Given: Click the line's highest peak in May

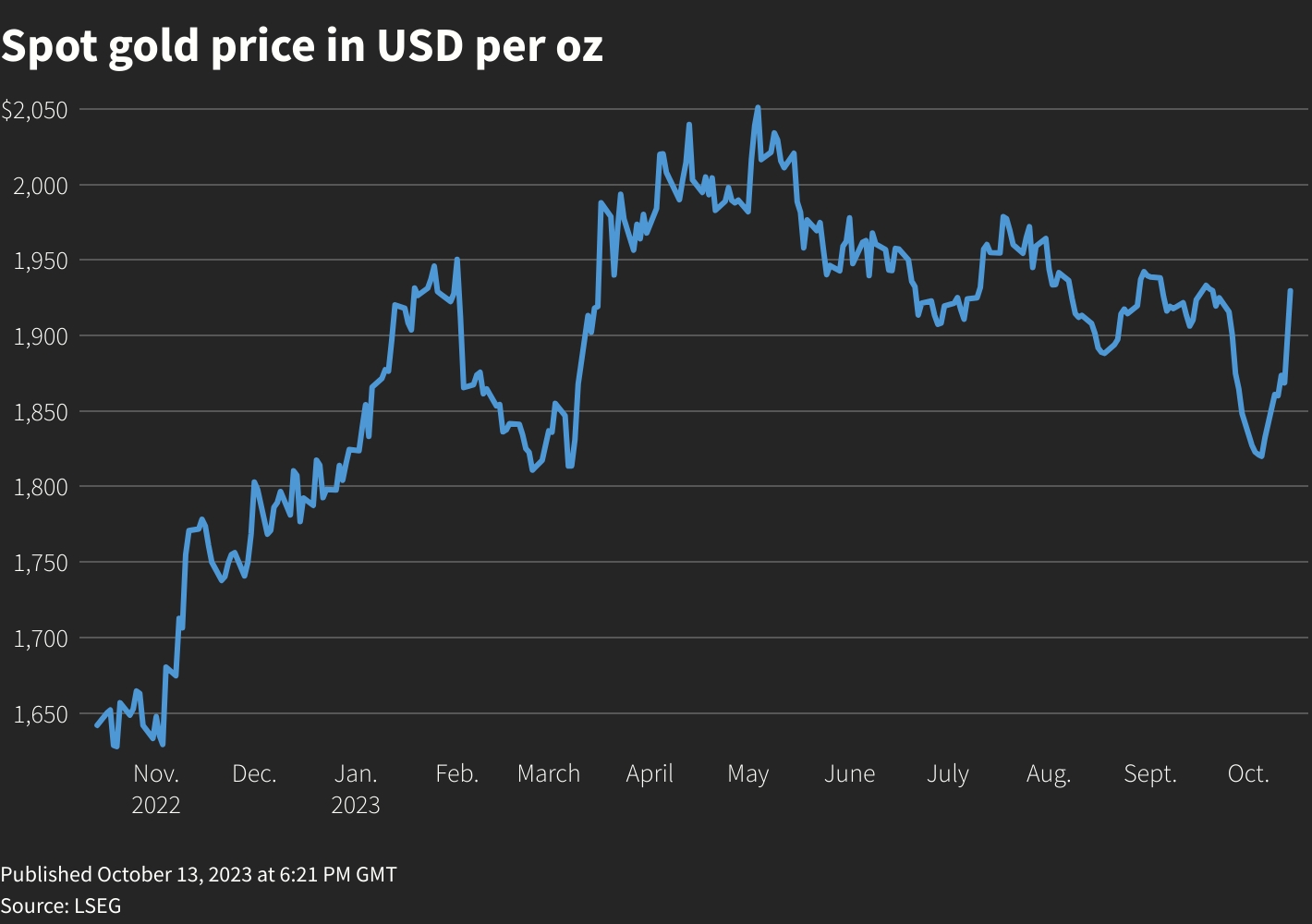Looking at the screenshot, I should (x=758, y=108).
